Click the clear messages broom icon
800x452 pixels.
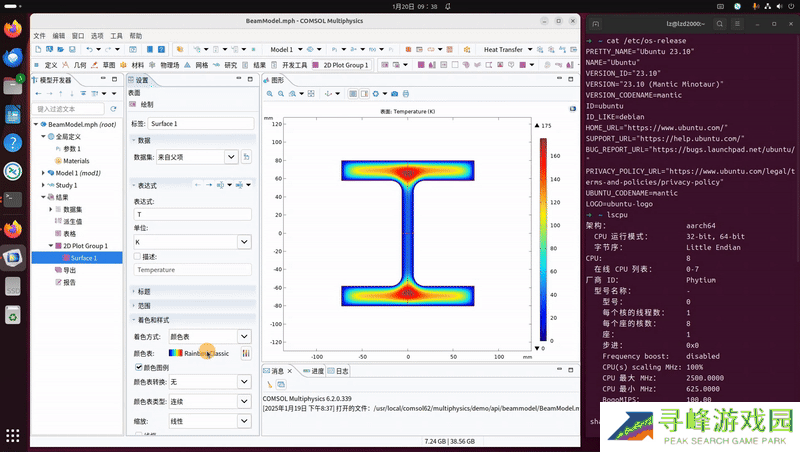269,384
